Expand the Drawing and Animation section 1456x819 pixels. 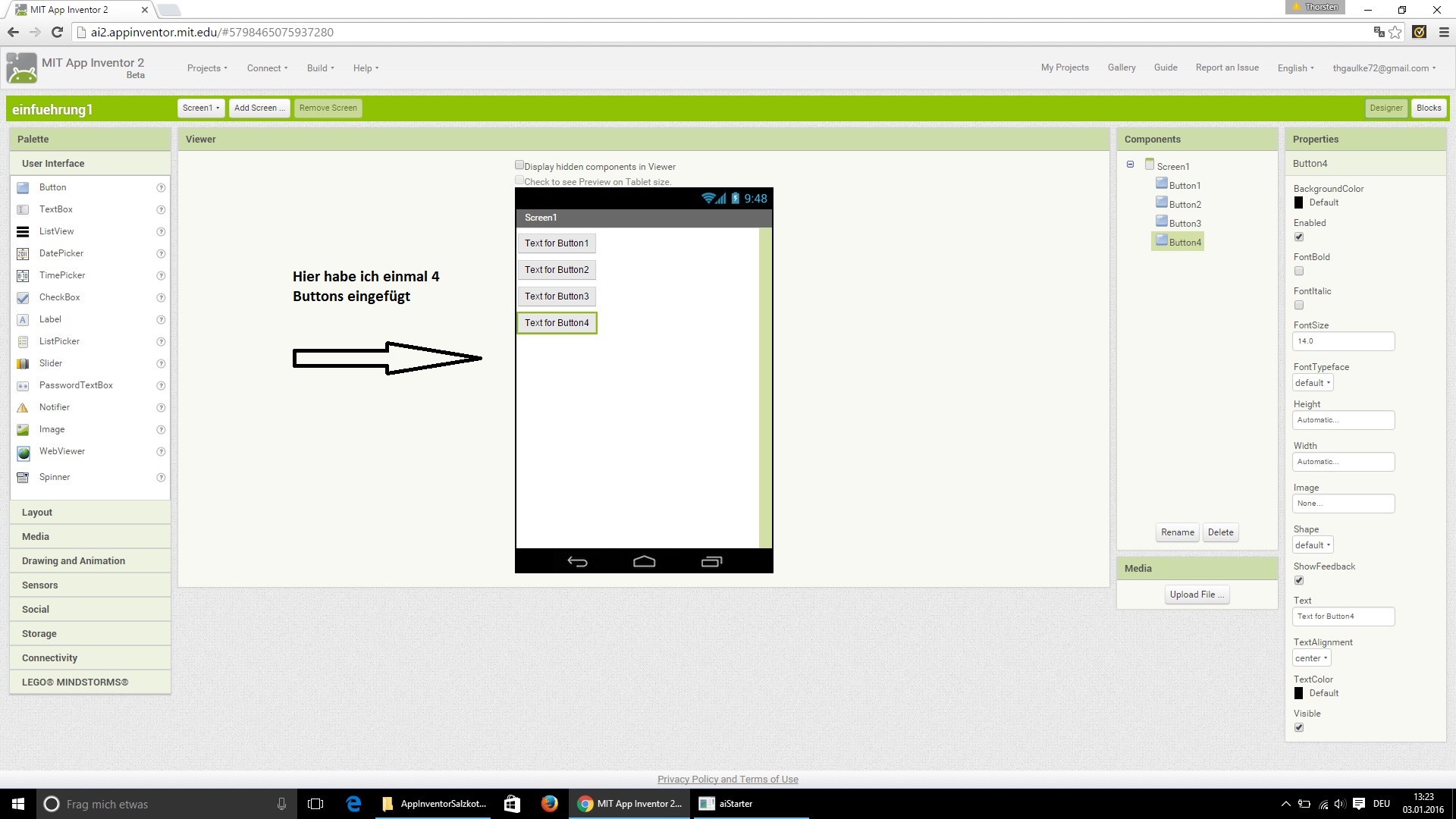90,561
